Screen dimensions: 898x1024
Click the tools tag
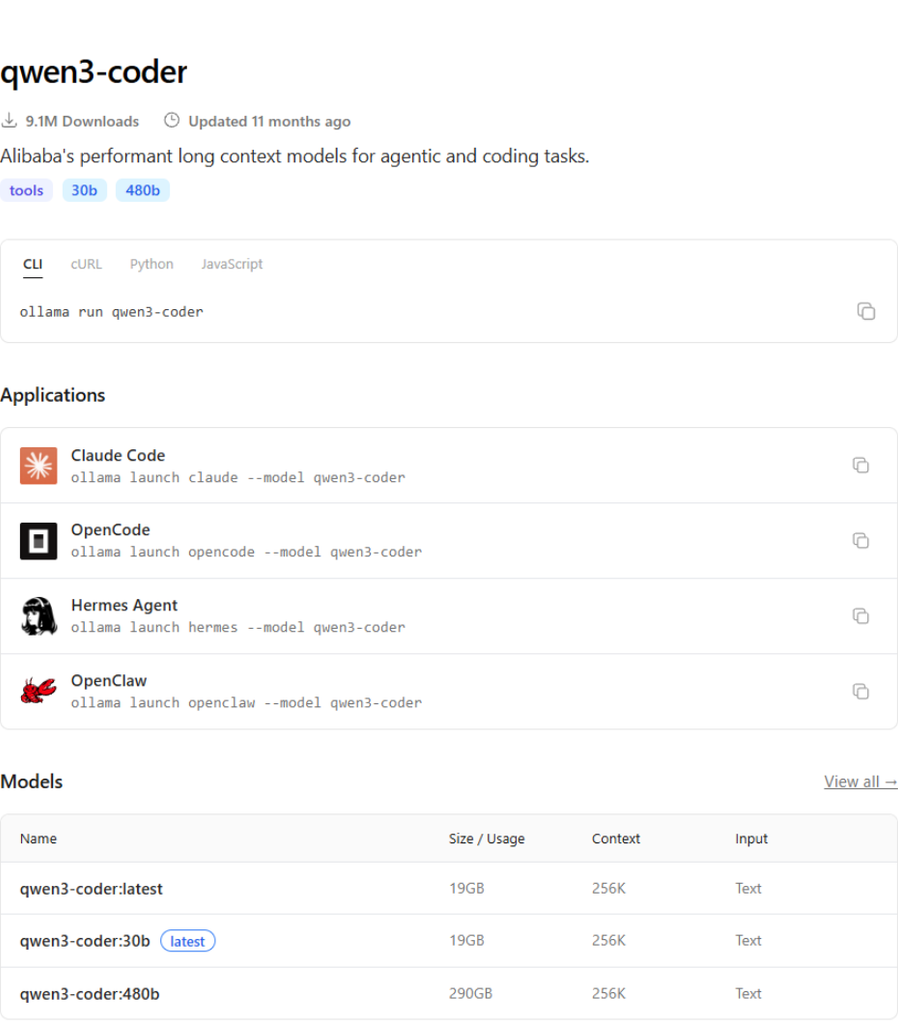coord(26,190)
